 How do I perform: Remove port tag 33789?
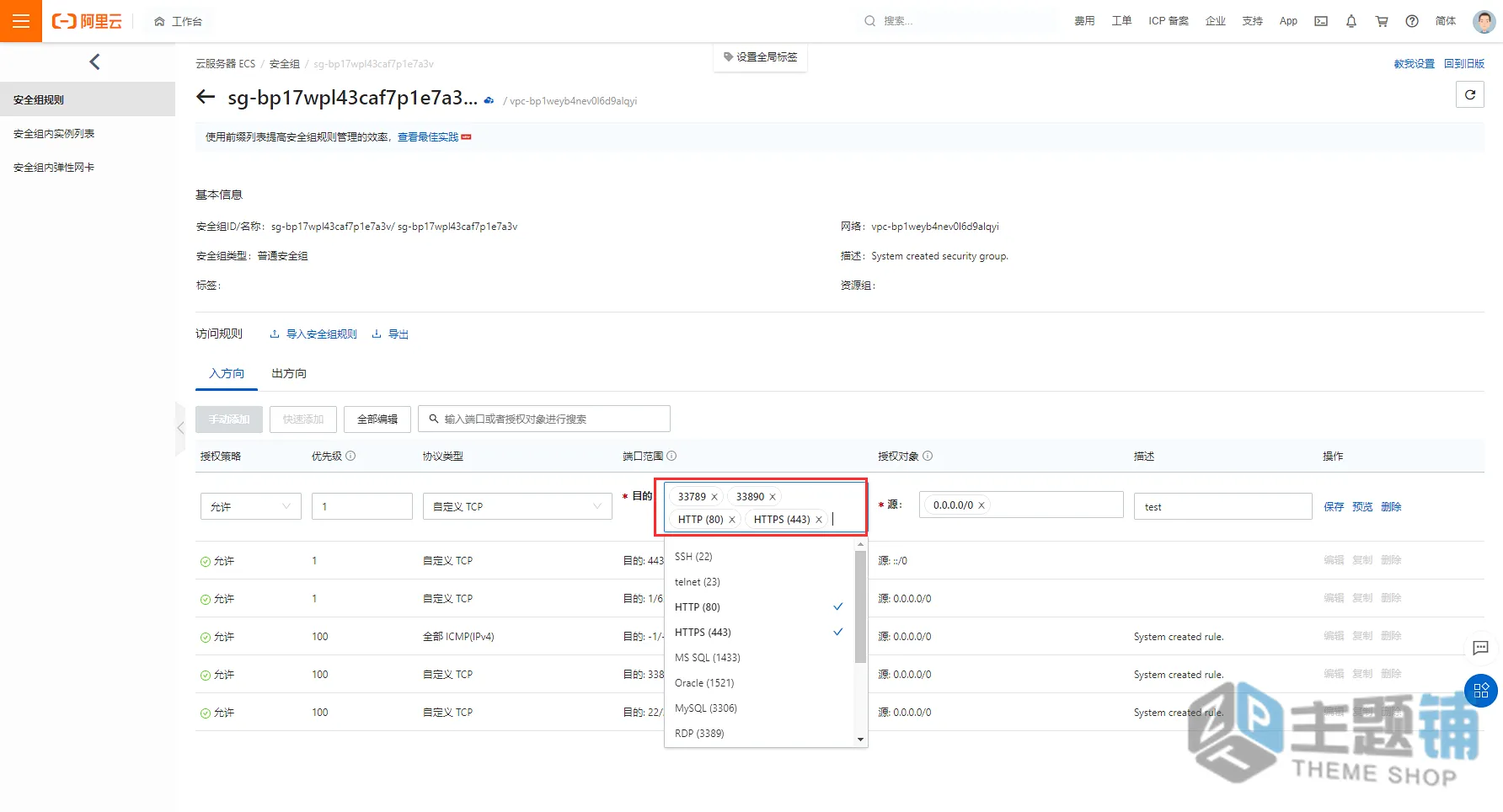(x=714, y=497)
